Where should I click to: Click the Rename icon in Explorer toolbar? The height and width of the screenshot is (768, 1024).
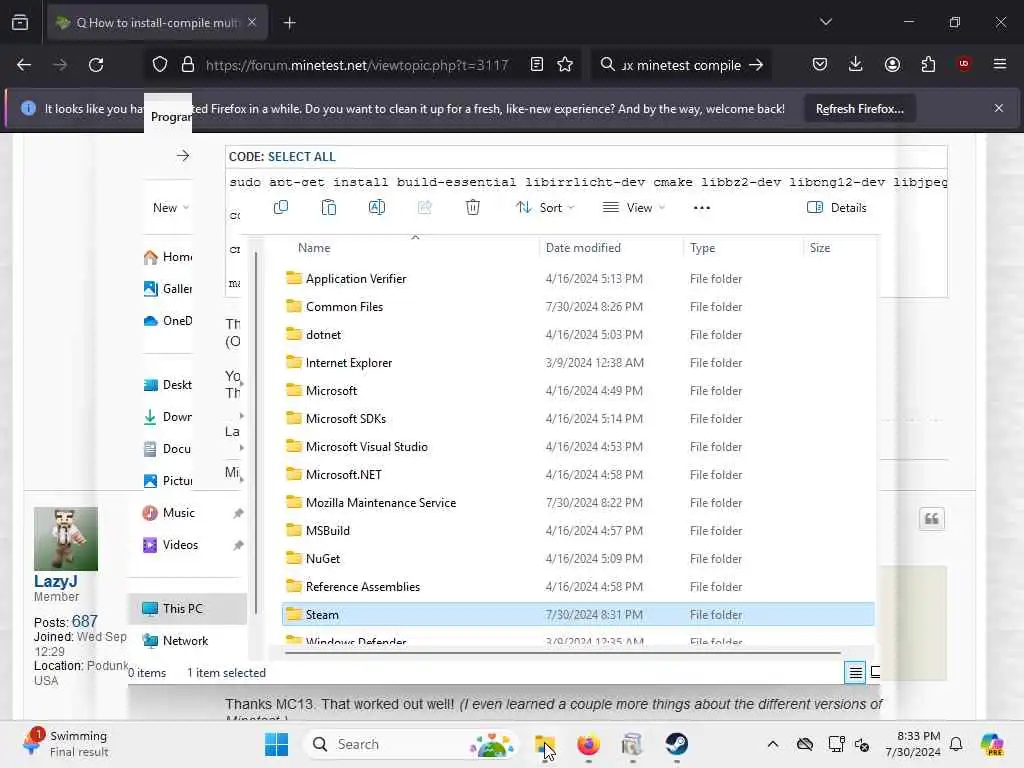377,208
